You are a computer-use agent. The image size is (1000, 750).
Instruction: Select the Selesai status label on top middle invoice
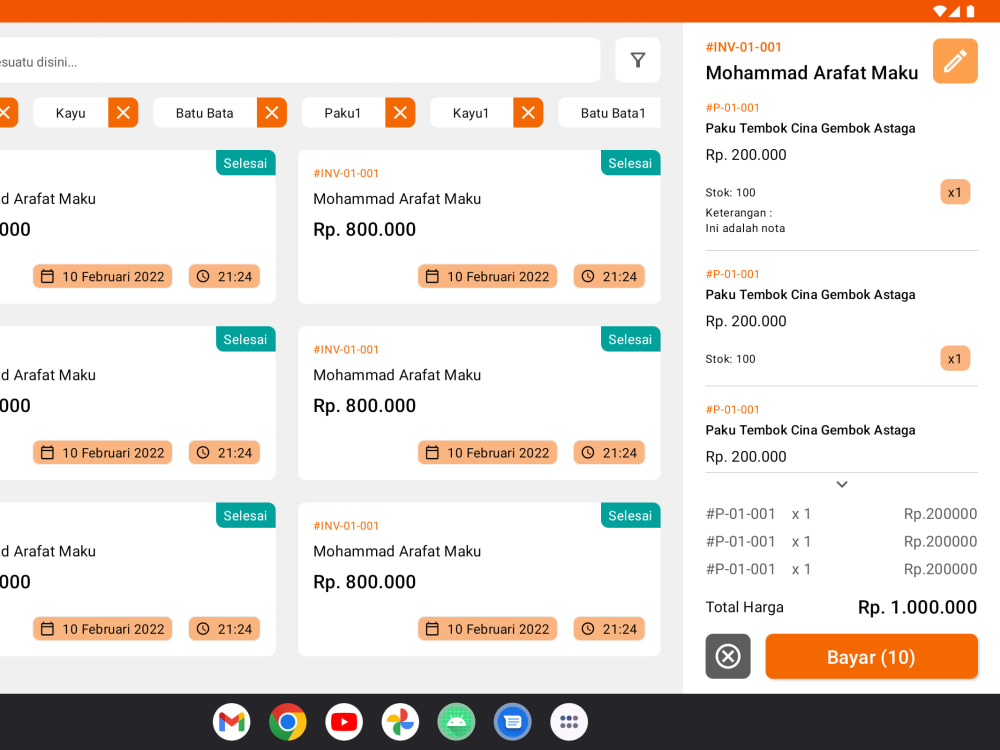point(630,162)
